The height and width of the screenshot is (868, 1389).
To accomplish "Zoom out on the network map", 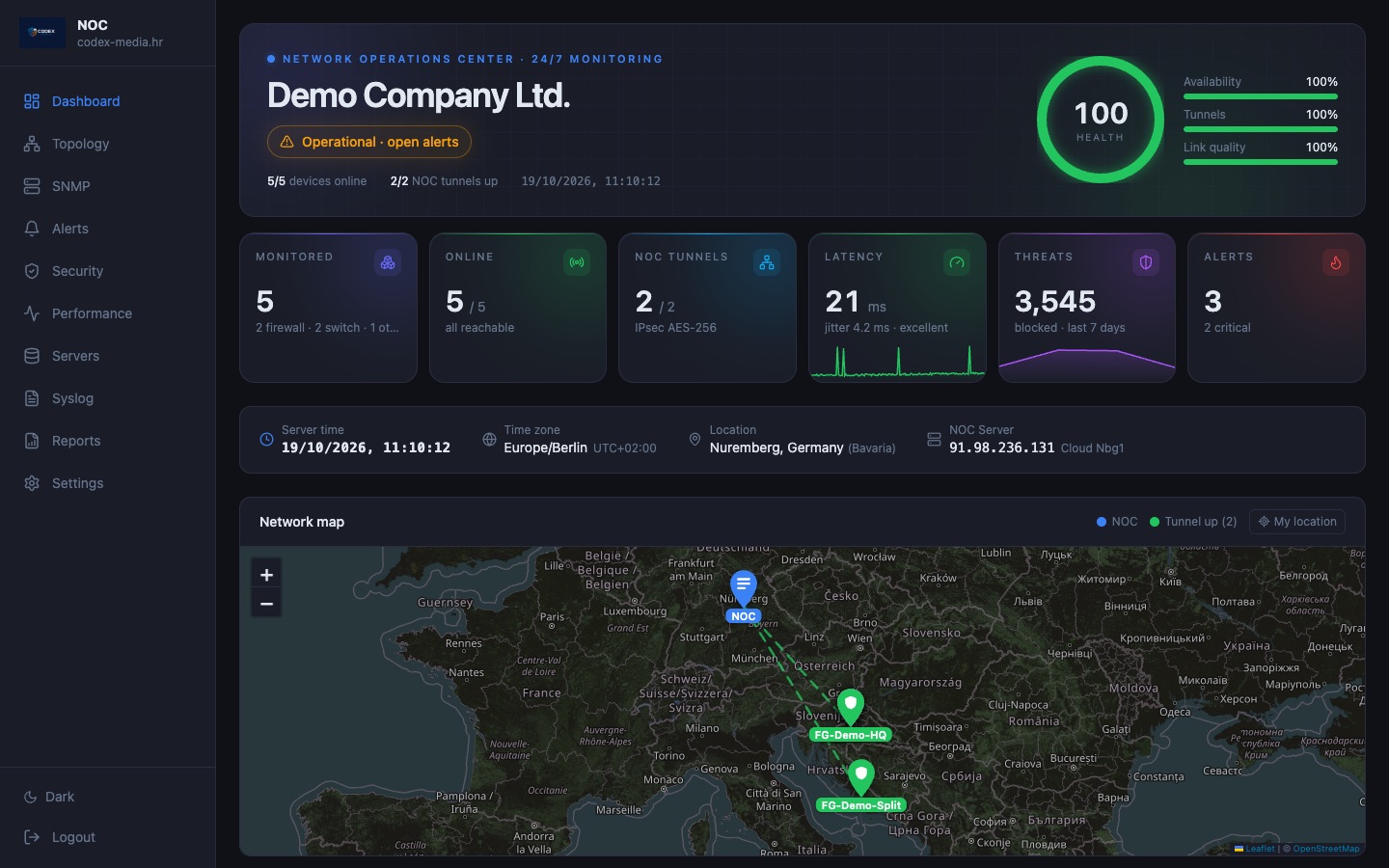I will tap(267, 604).
